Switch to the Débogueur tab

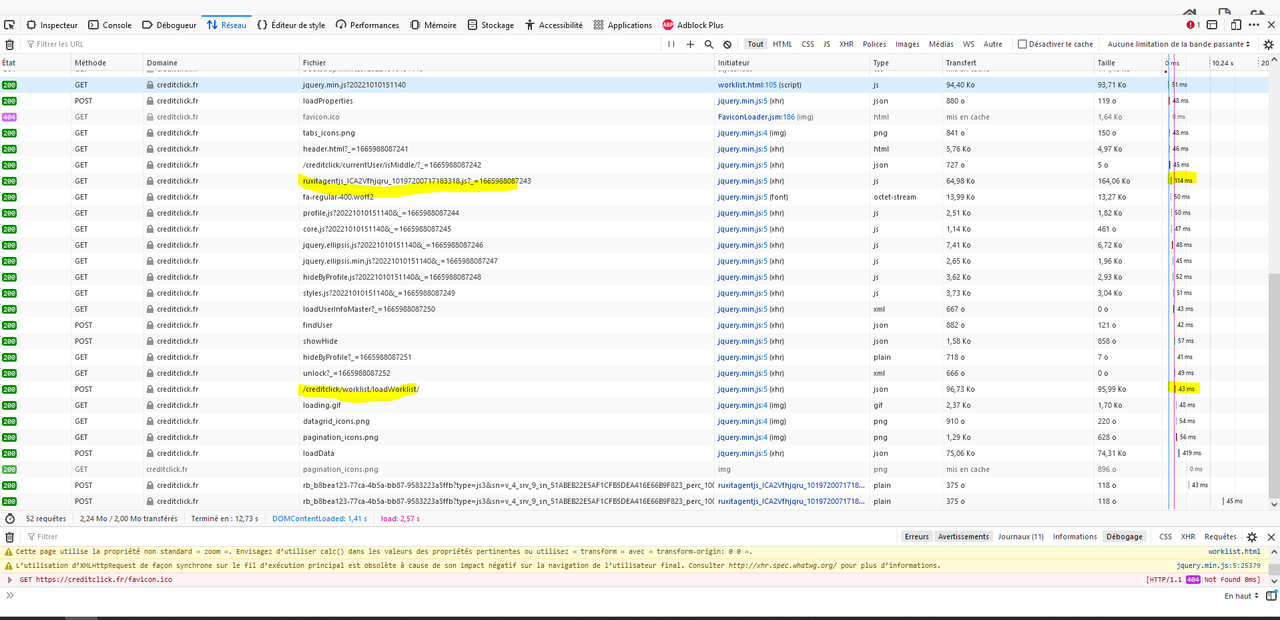[169, 25]
